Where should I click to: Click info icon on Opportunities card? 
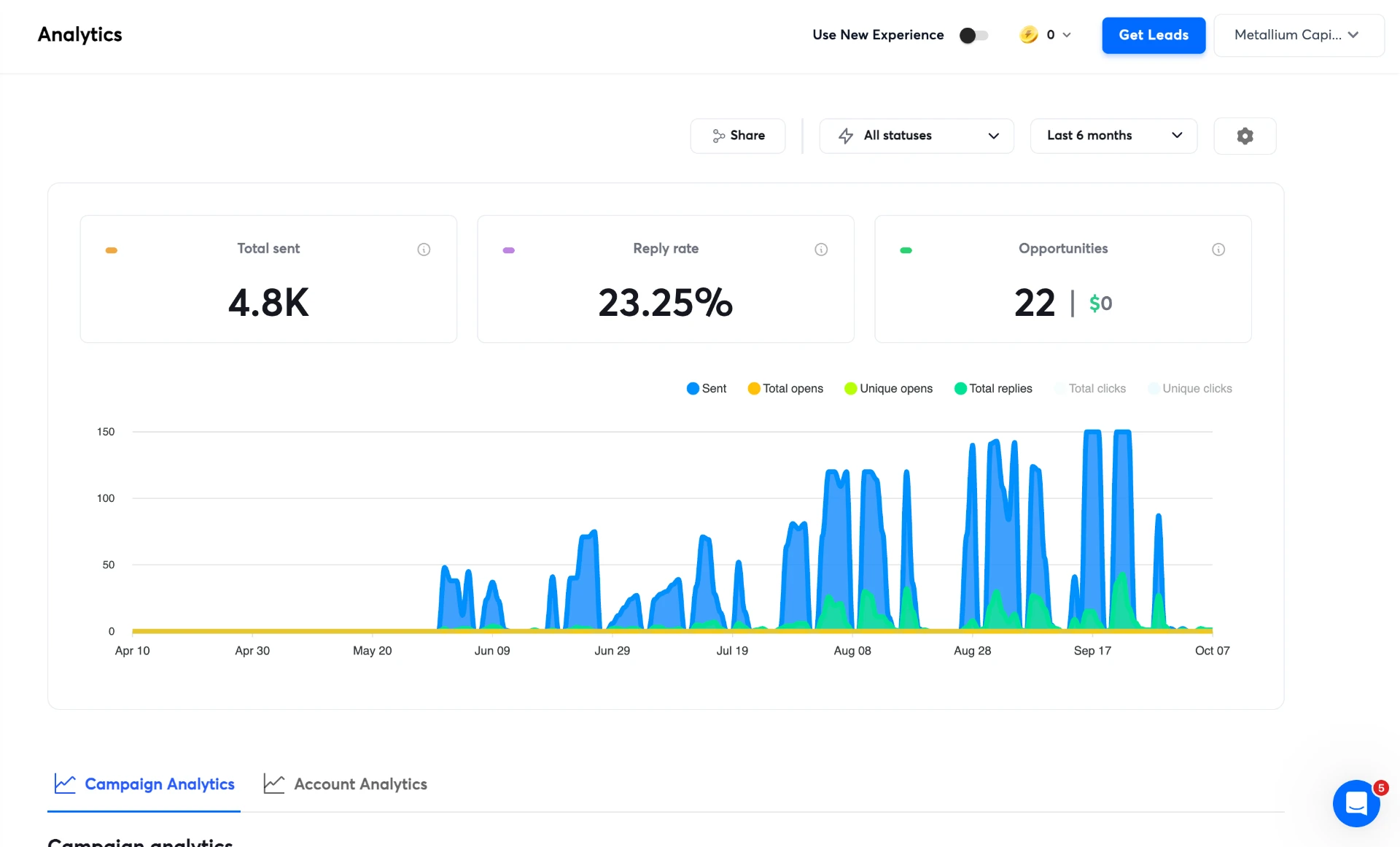click(x=1218, y=250)
